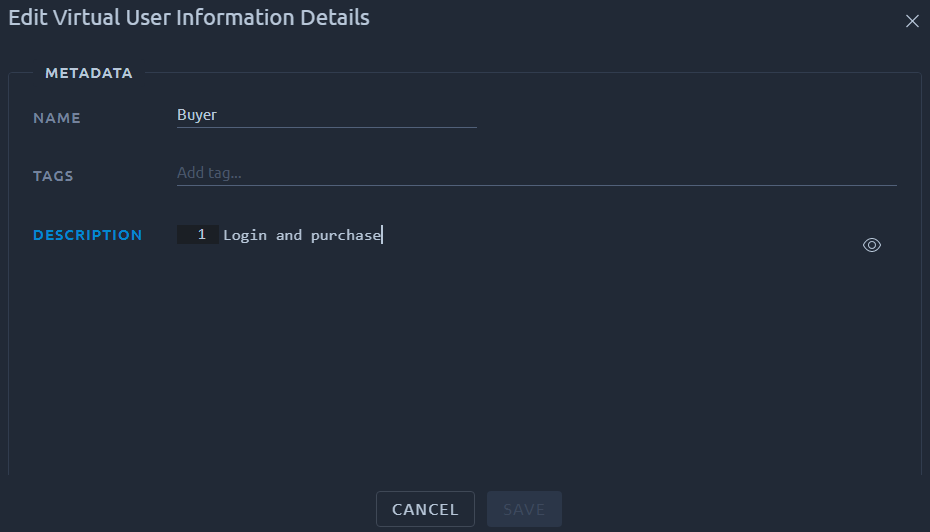Image resolution: width=930 pixels, height=532 pixels.
Task: Click the word Login in description
Action: click(245, 235)
